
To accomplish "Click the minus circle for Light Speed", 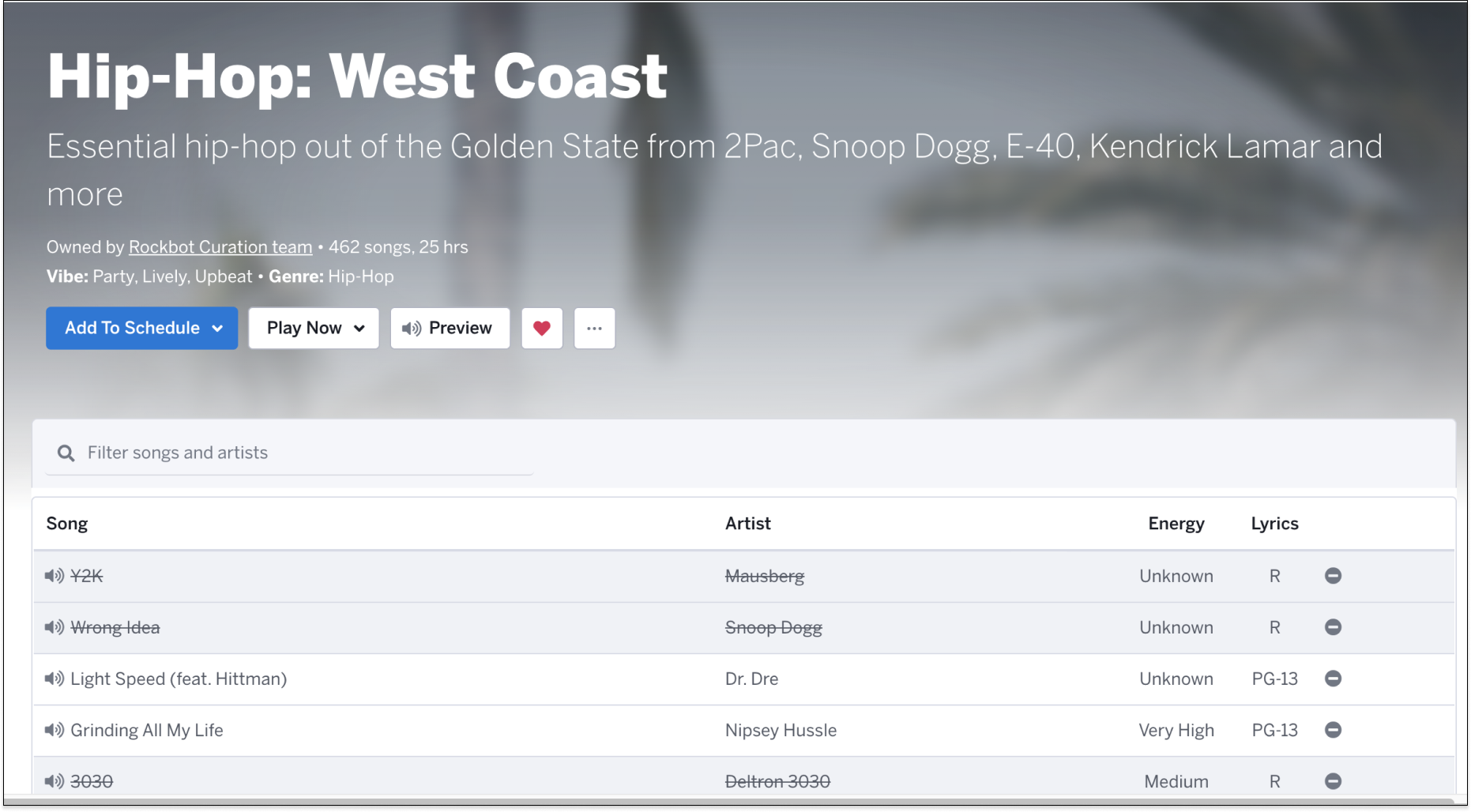I will pyautogui.click(x=1333, y=679).
